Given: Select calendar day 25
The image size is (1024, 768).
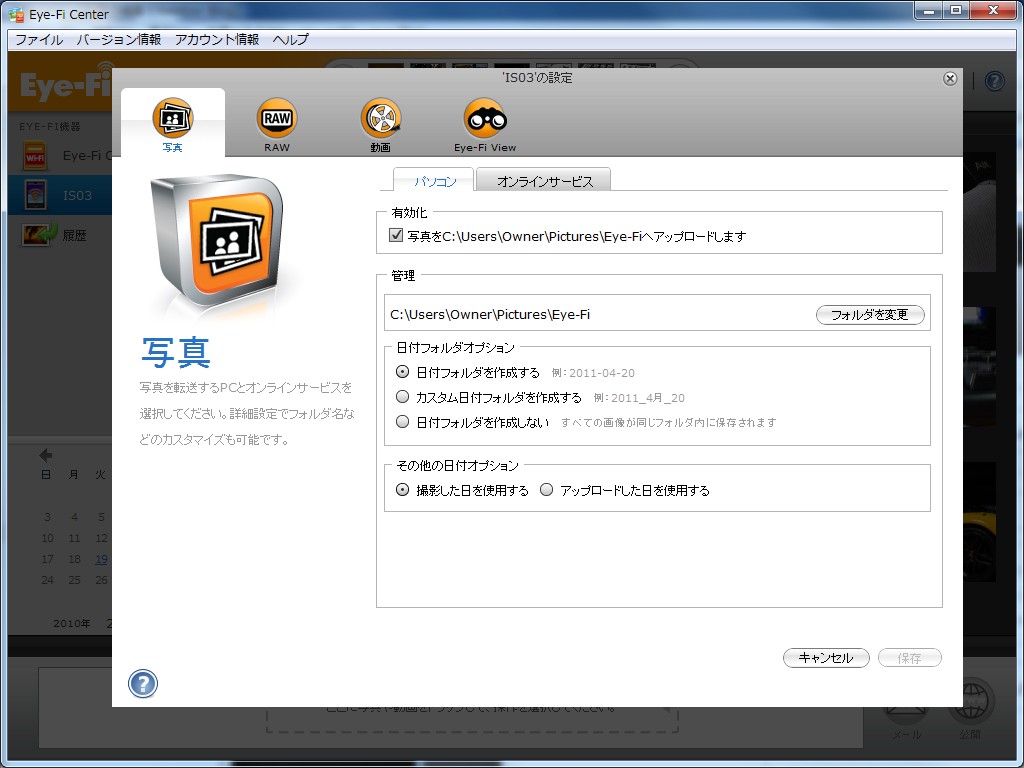Looking at the screenshot, I should click(74, 580).
